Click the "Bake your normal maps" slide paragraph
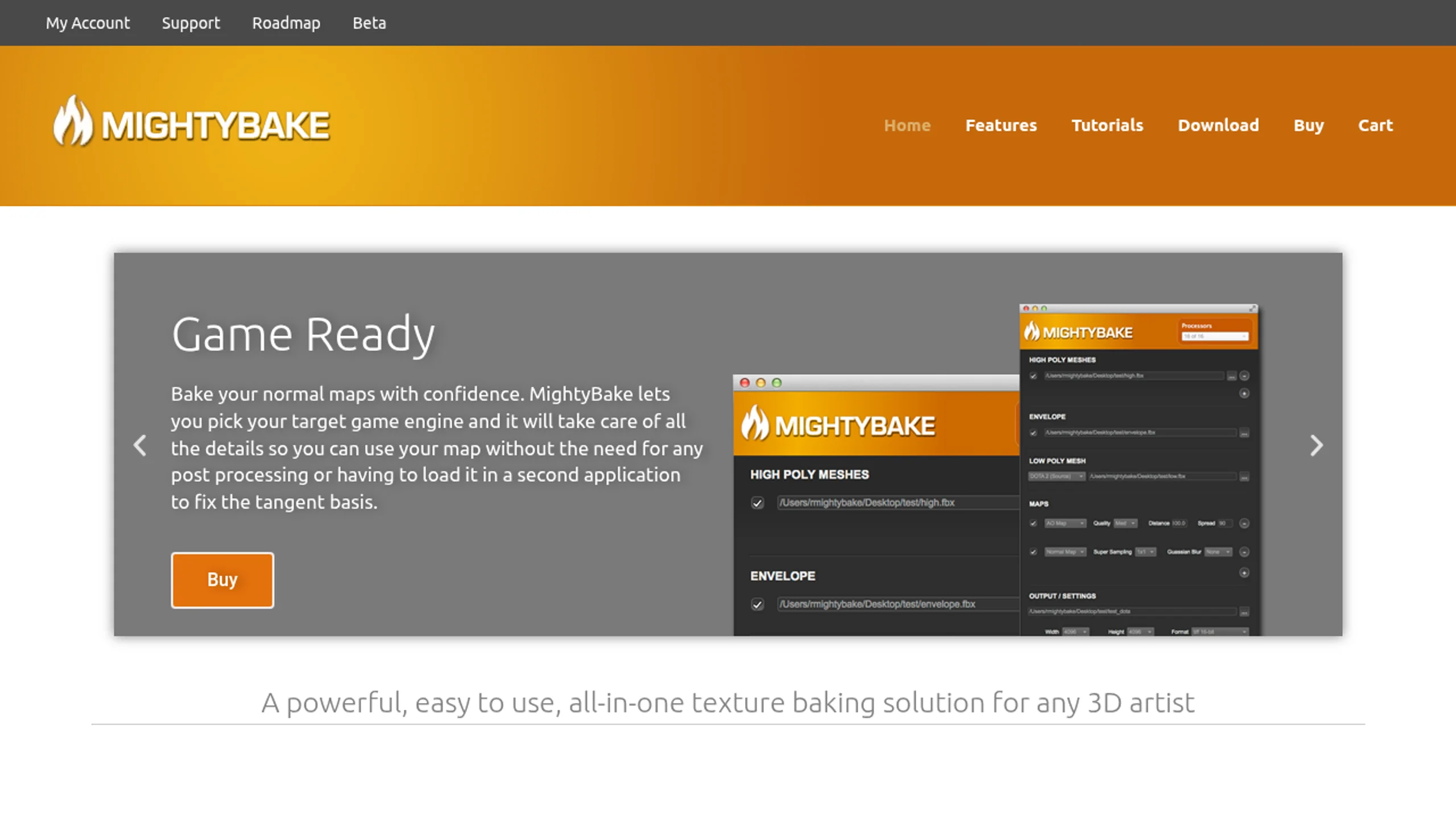This screenshot has width=1456, height=819. (x=437, y=448)
